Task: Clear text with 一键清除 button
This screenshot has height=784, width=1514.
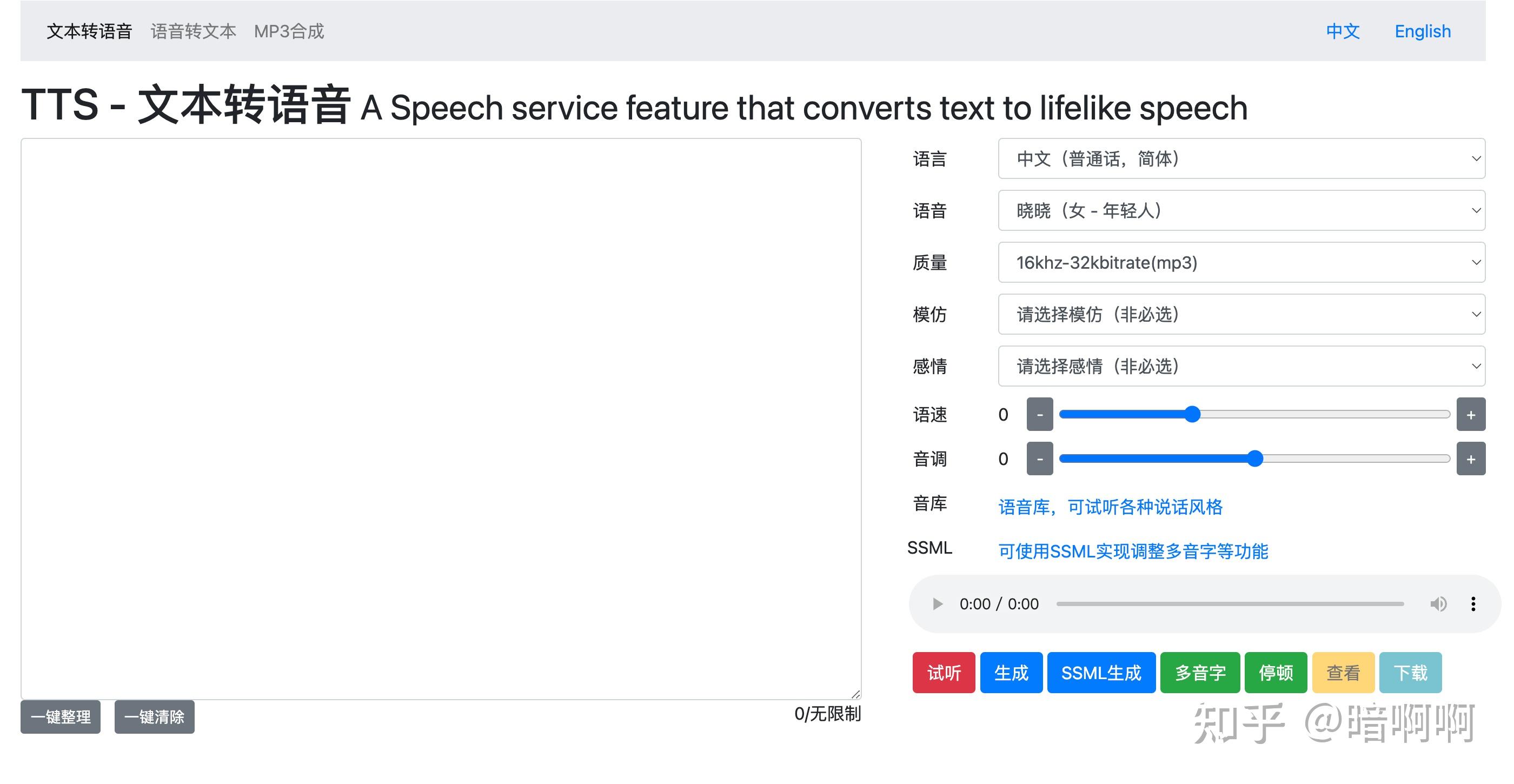Action: coord(154,717)
